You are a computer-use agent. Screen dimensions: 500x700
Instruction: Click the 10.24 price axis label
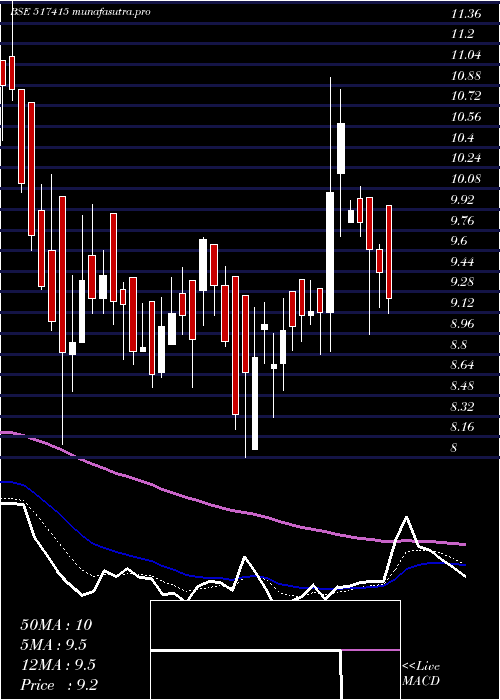click(466, 158)
